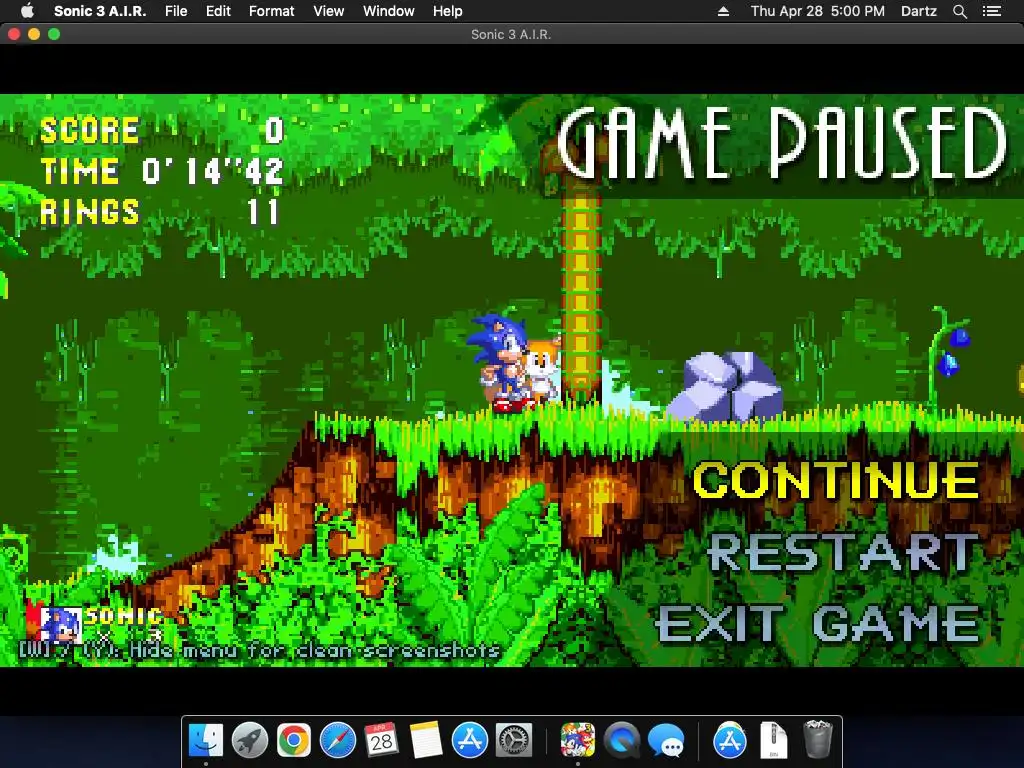Open Launchpad rocket icon in dock

(249, 740)
